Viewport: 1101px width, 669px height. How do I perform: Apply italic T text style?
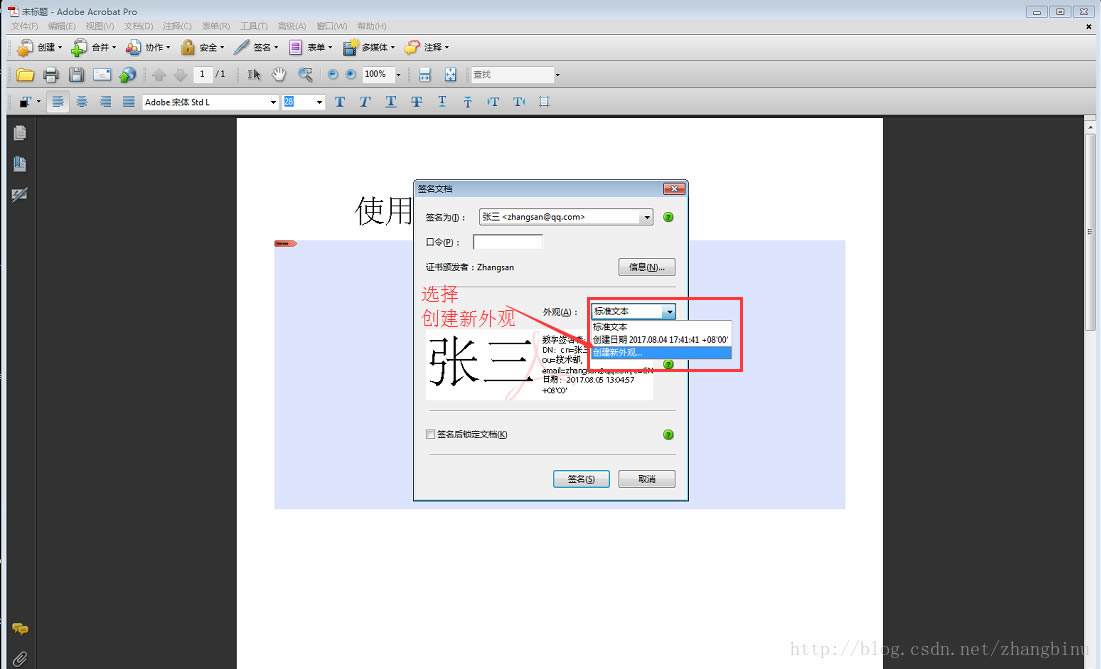click(365, 102)
